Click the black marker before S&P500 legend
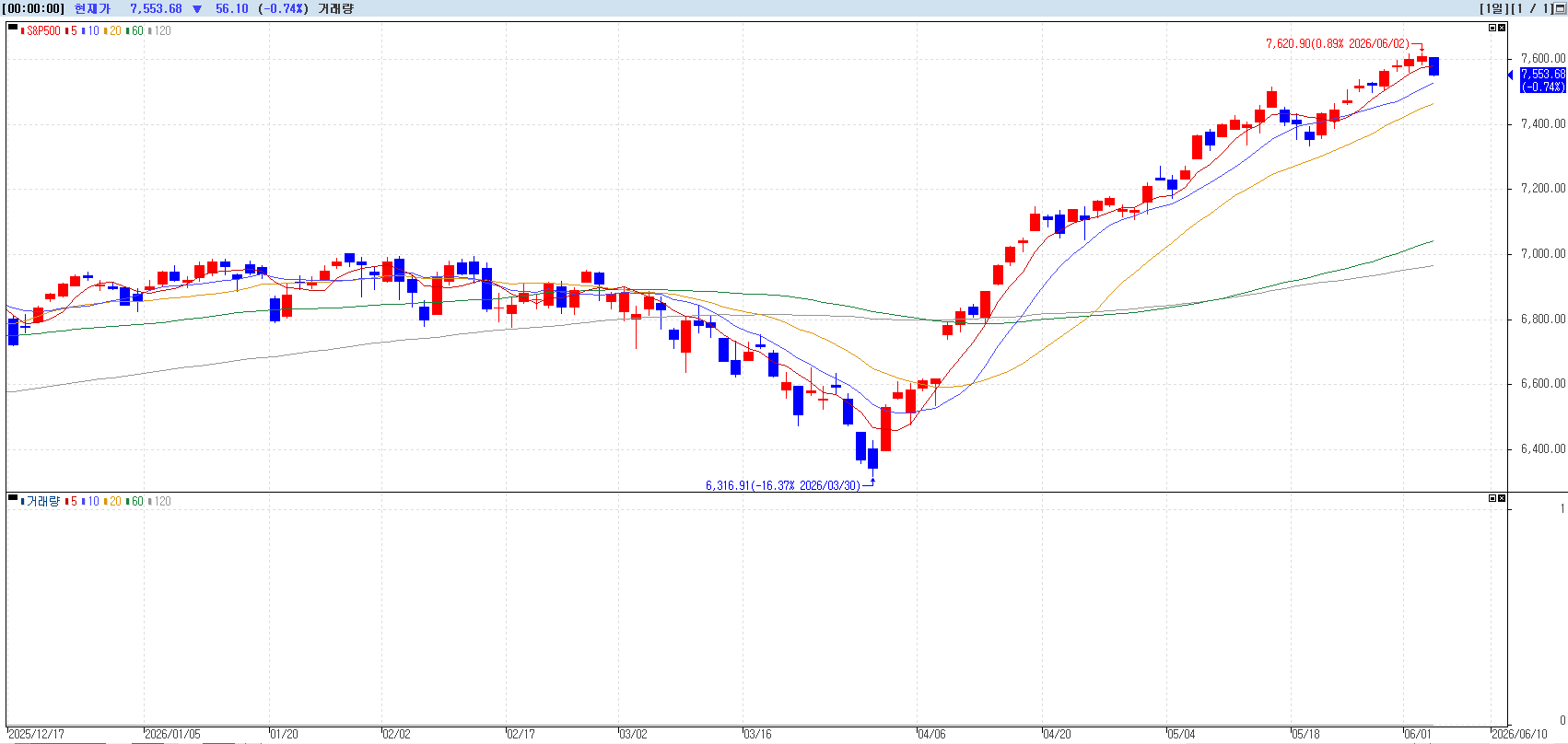Image resolution: width=1568 pixels, height=744 pixels. pyautogui.click(x=13, y=29)
